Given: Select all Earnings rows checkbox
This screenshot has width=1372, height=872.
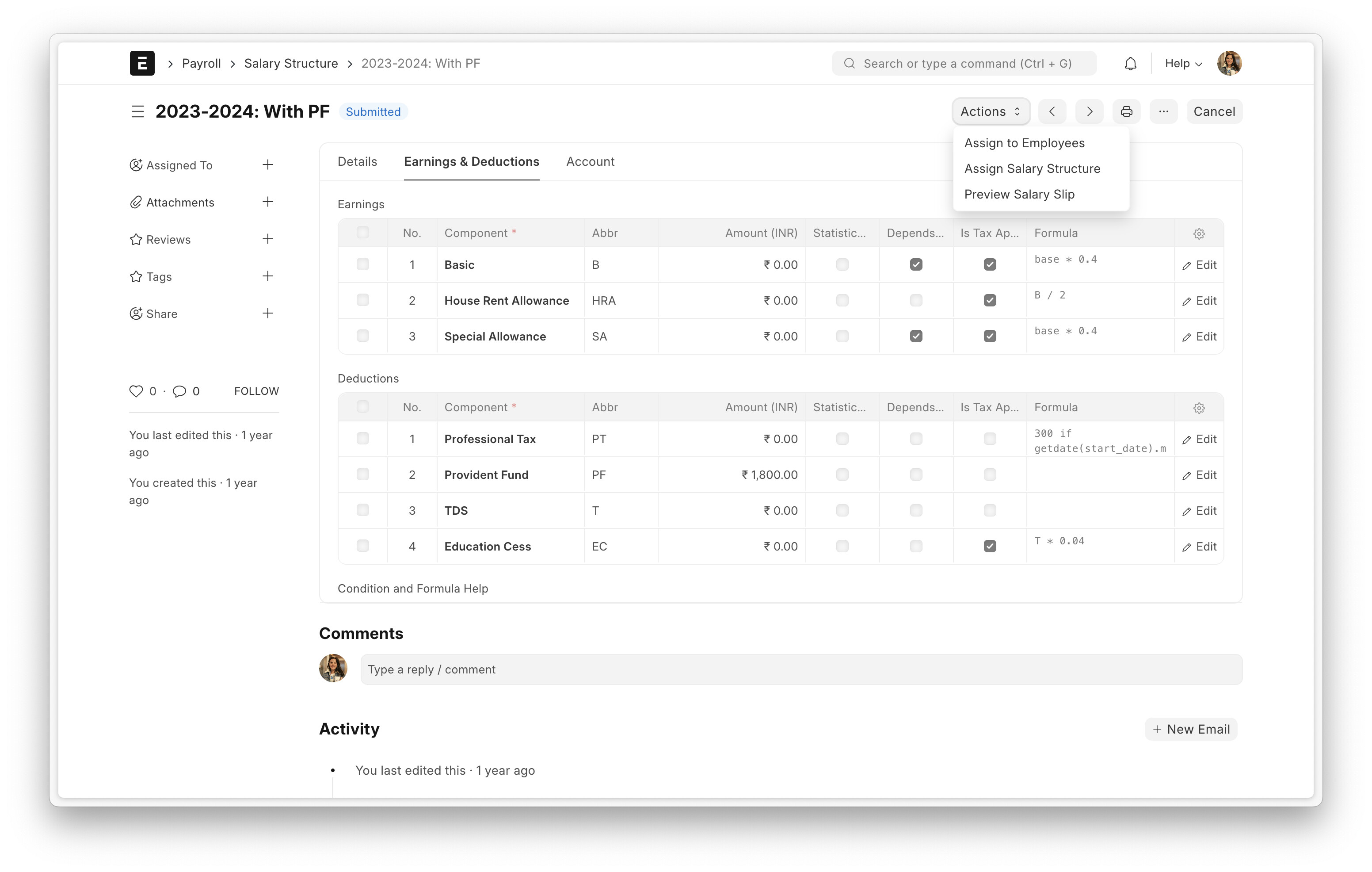Looking at the screenshot, I should [x=363, y=233].
